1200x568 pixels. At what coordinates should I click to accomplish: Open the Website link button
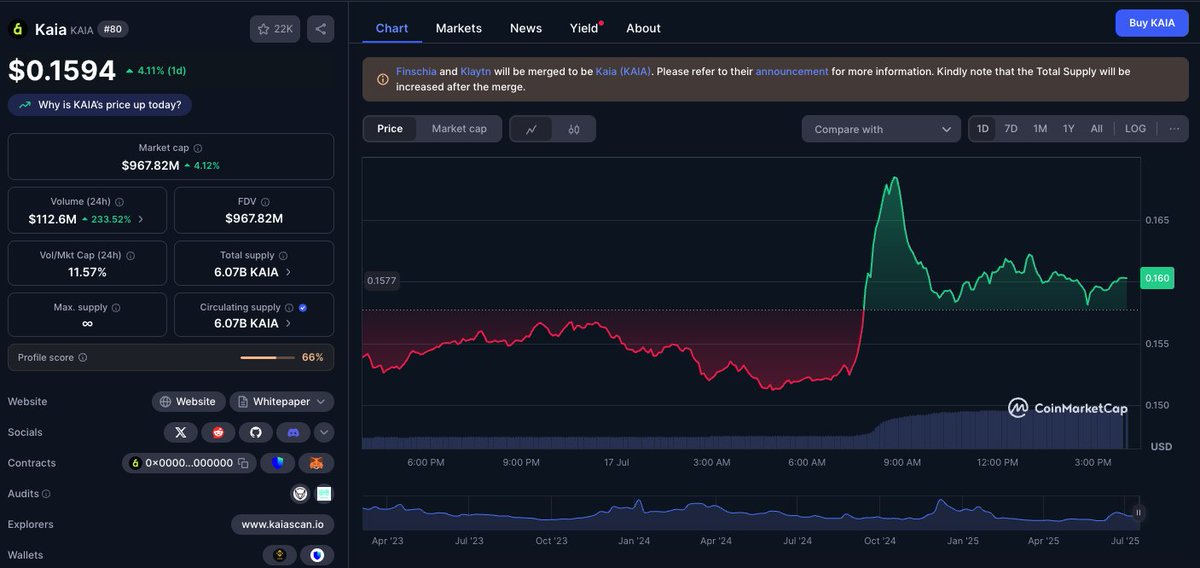click(188, 401)
